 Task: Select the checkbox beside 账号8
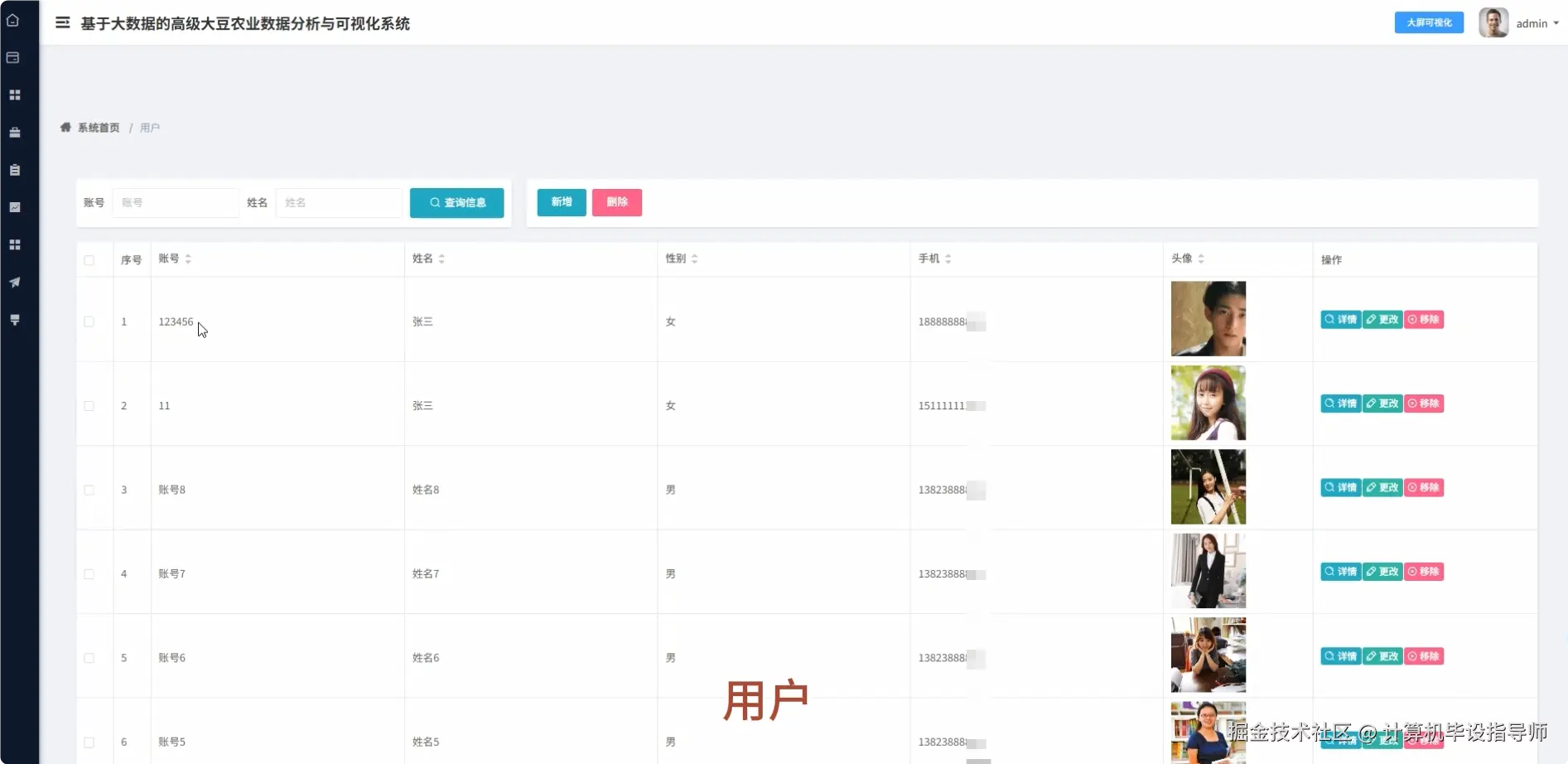coord(89,490)
